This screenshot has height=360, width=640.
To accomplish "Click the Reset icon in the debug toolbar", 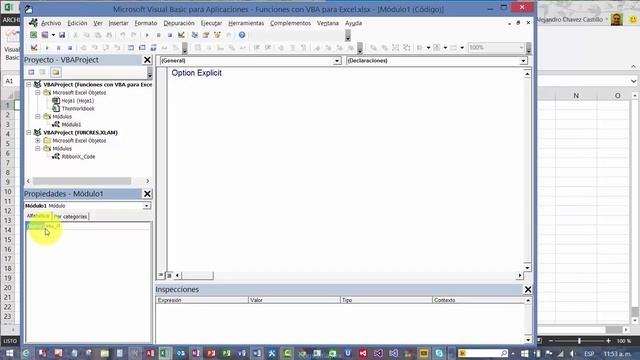I will [70, 48].
